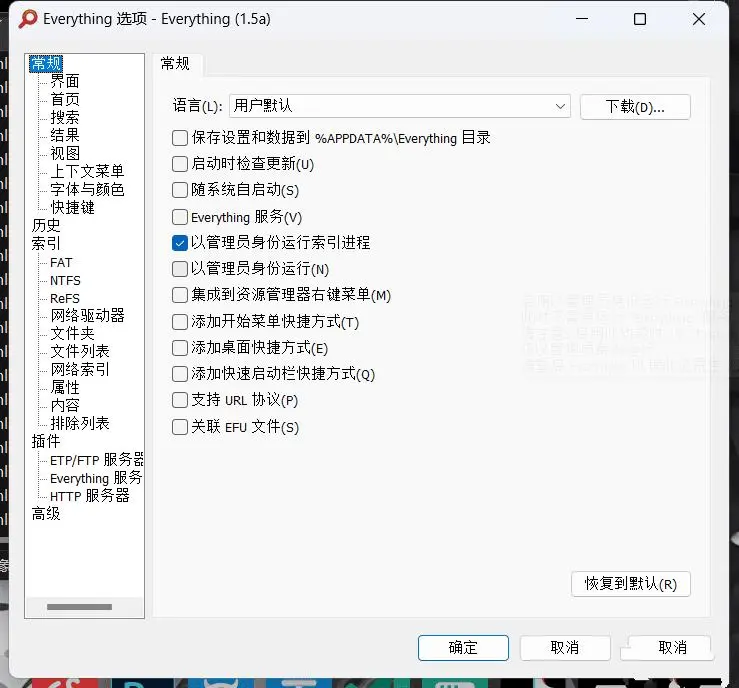Screen dimensions: 739x688
Task: Select 网络驱动器 tree item
Action: [x=87, y=315]
